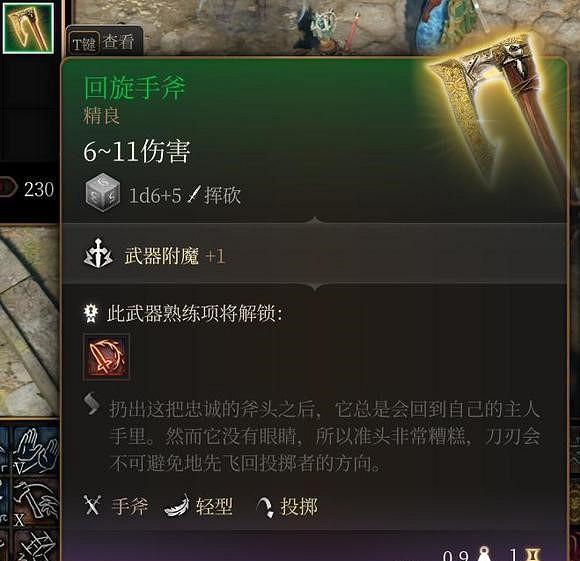Click the 6~11伤害 damage range text
This screenshot has height=561, width=580.
pyautogui.click(x=137, y=151)
